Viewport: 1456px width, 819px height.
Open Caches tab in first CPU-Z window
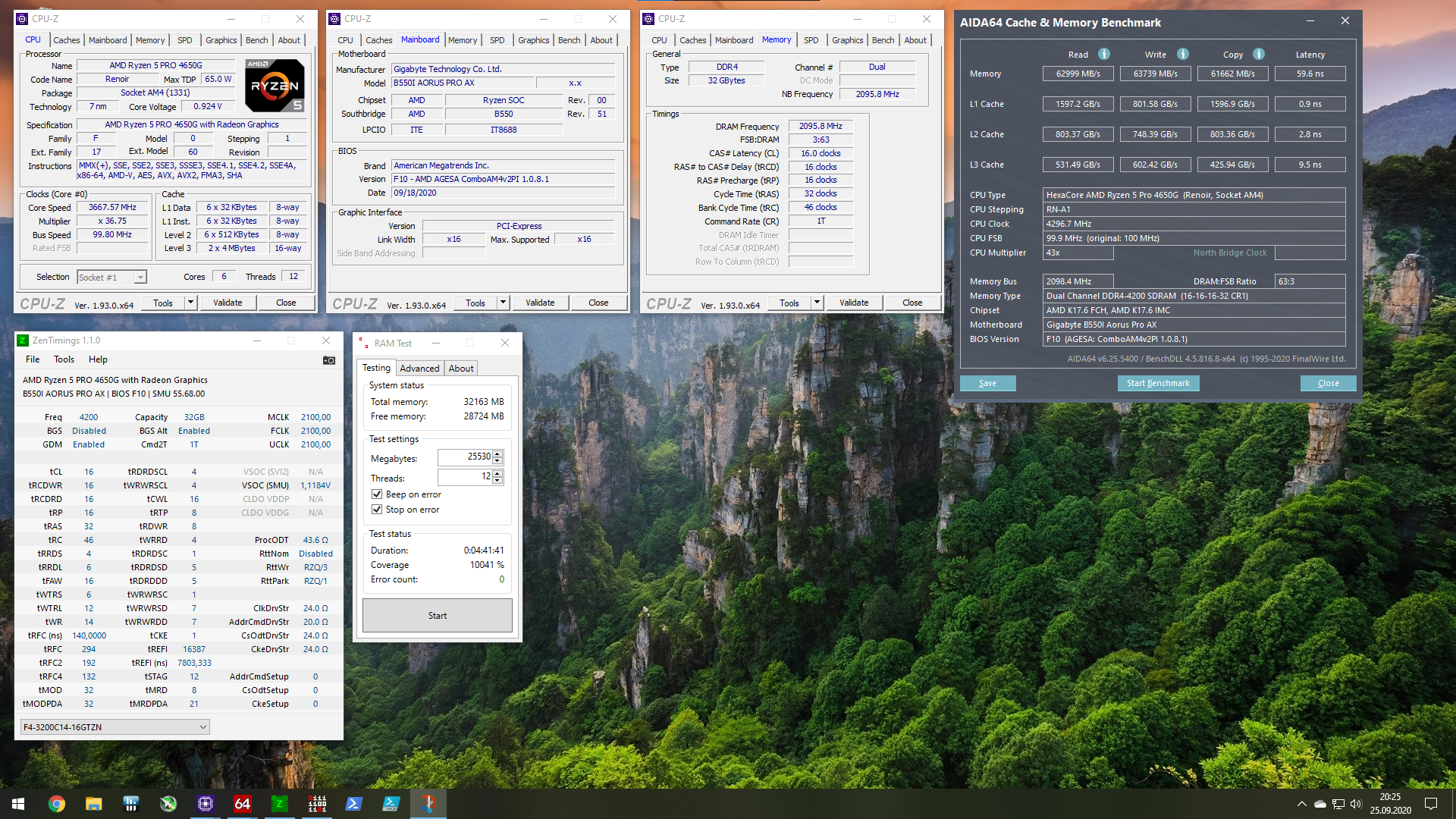(67, 40)
